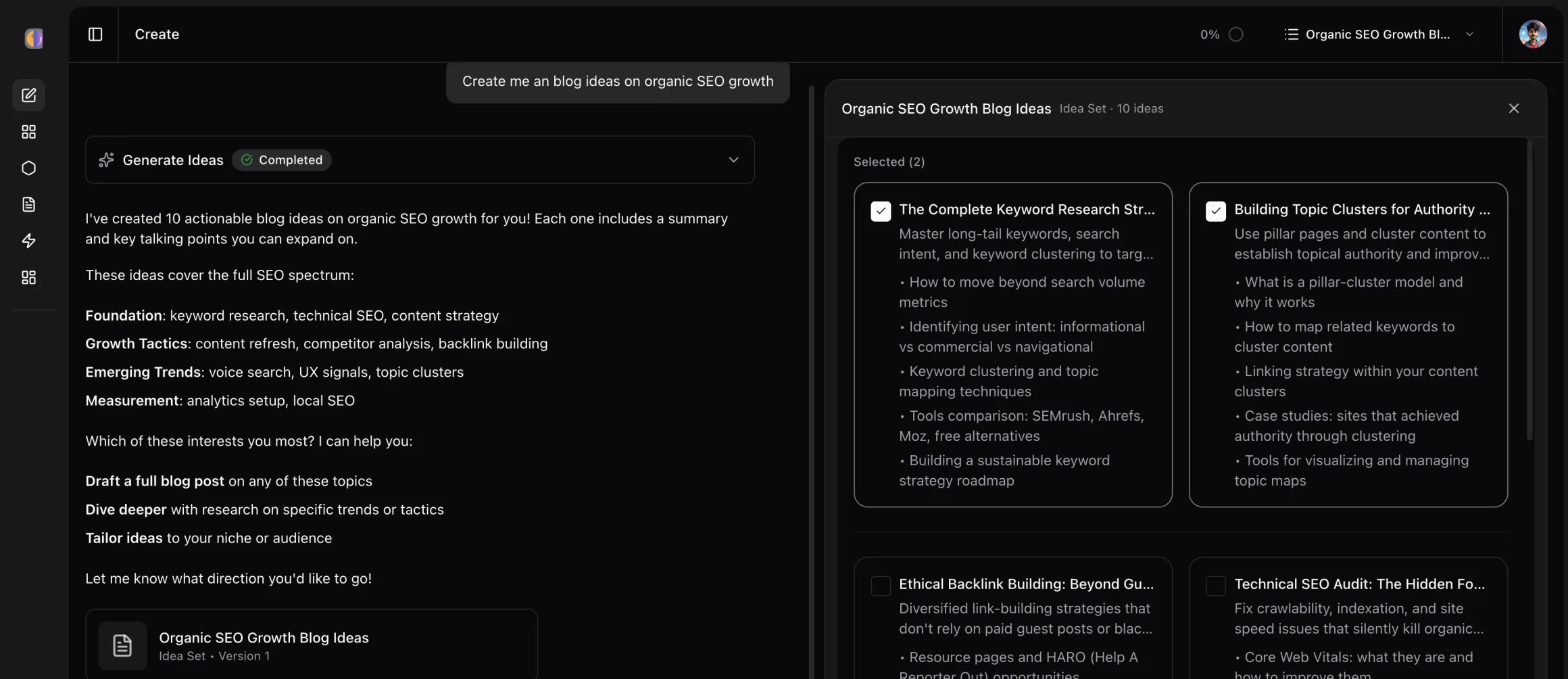Screen dimensions: 1568x679
Task: Click the Create header title
Action: coord(157,34)
